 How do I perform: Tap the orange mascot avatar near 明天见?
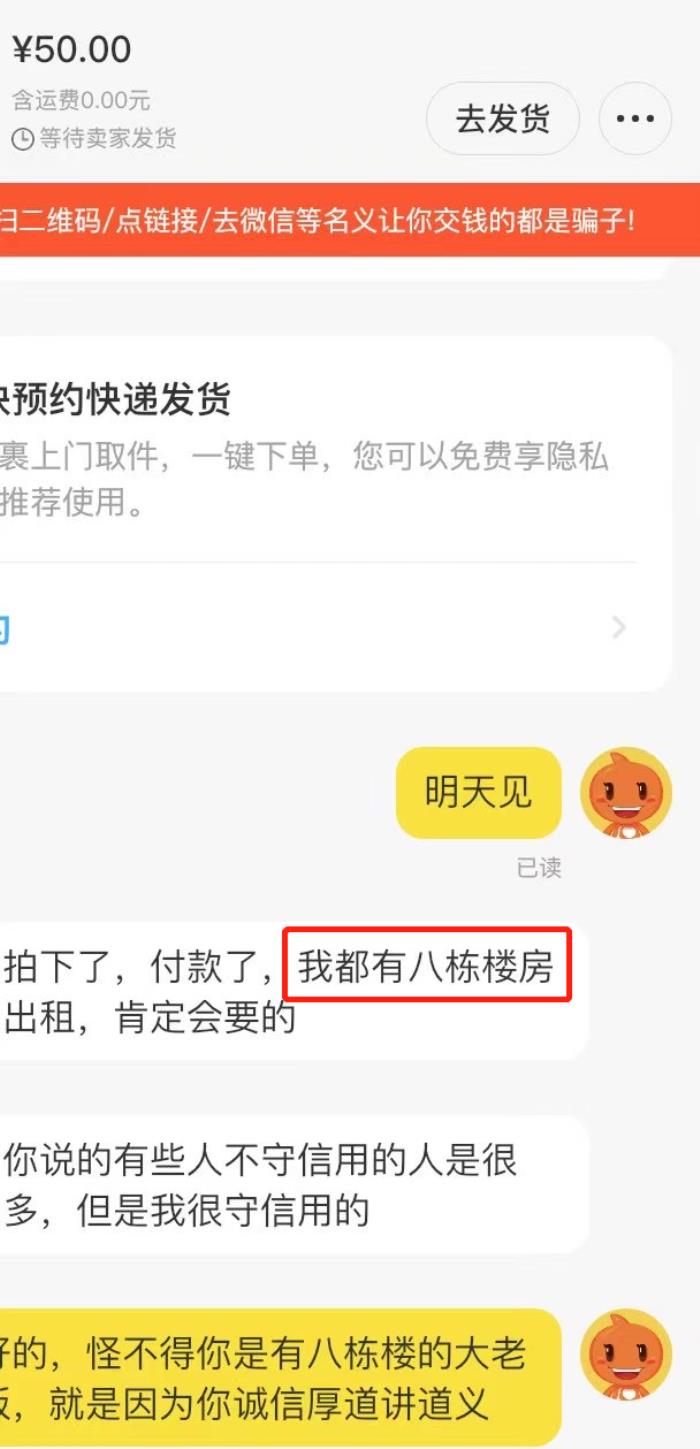click(x=627, y=793)
